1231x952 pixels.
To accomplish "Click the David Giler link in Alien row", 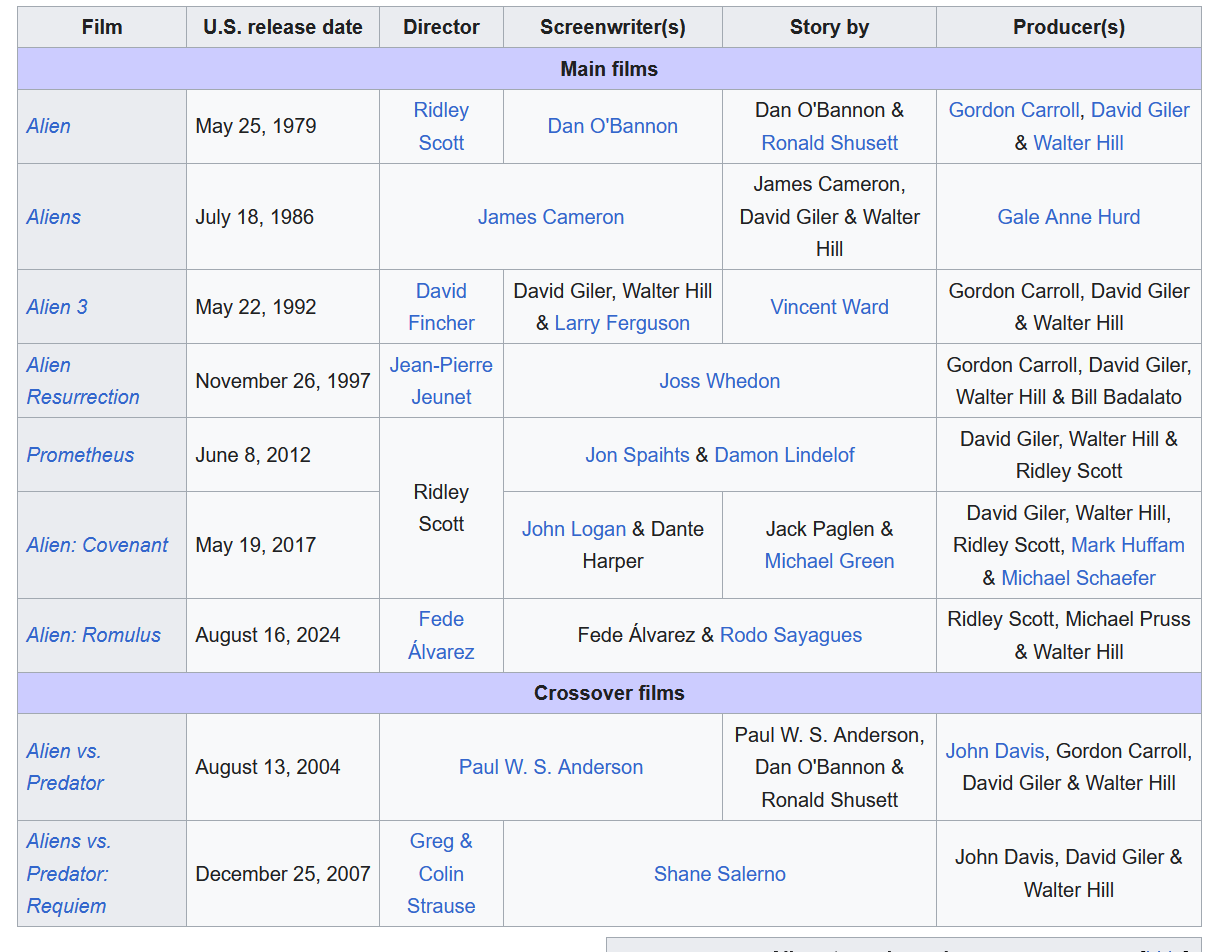I will [1140, 110].
